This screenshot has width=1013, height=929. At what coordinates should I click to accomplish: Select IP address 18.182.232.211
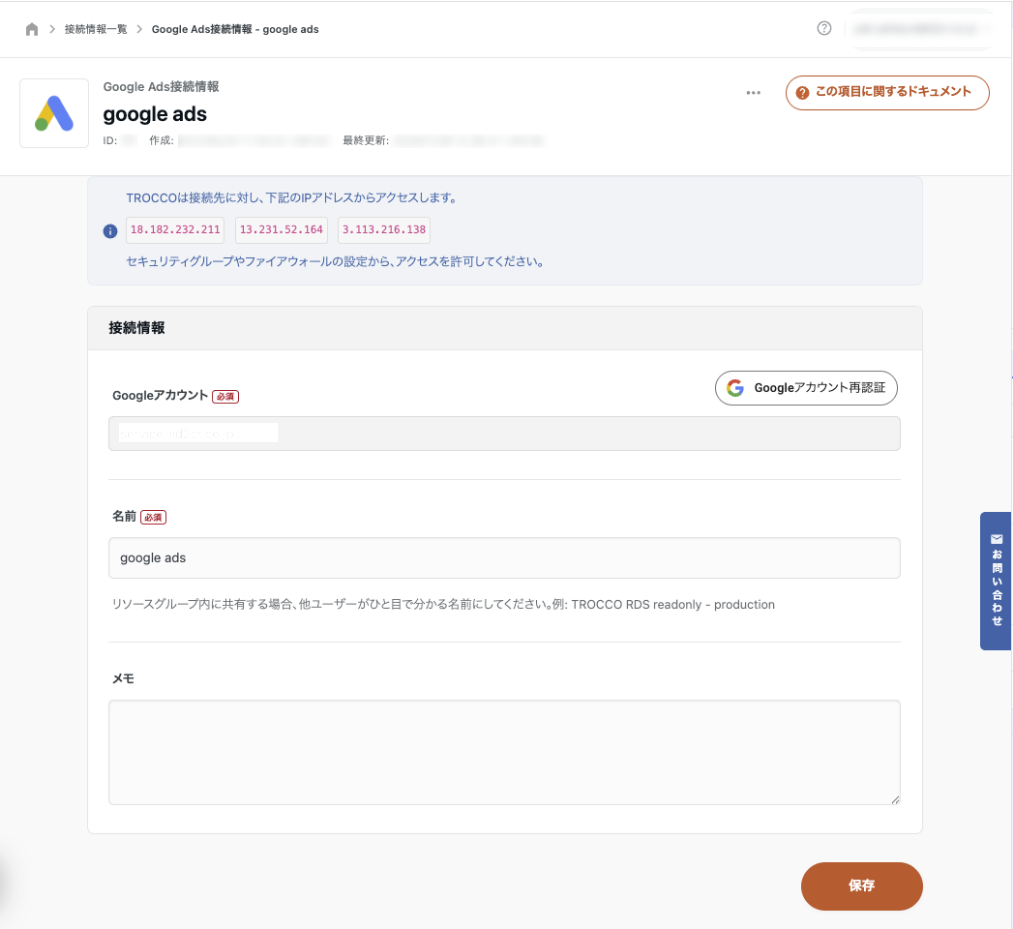(x=175, y=230)
